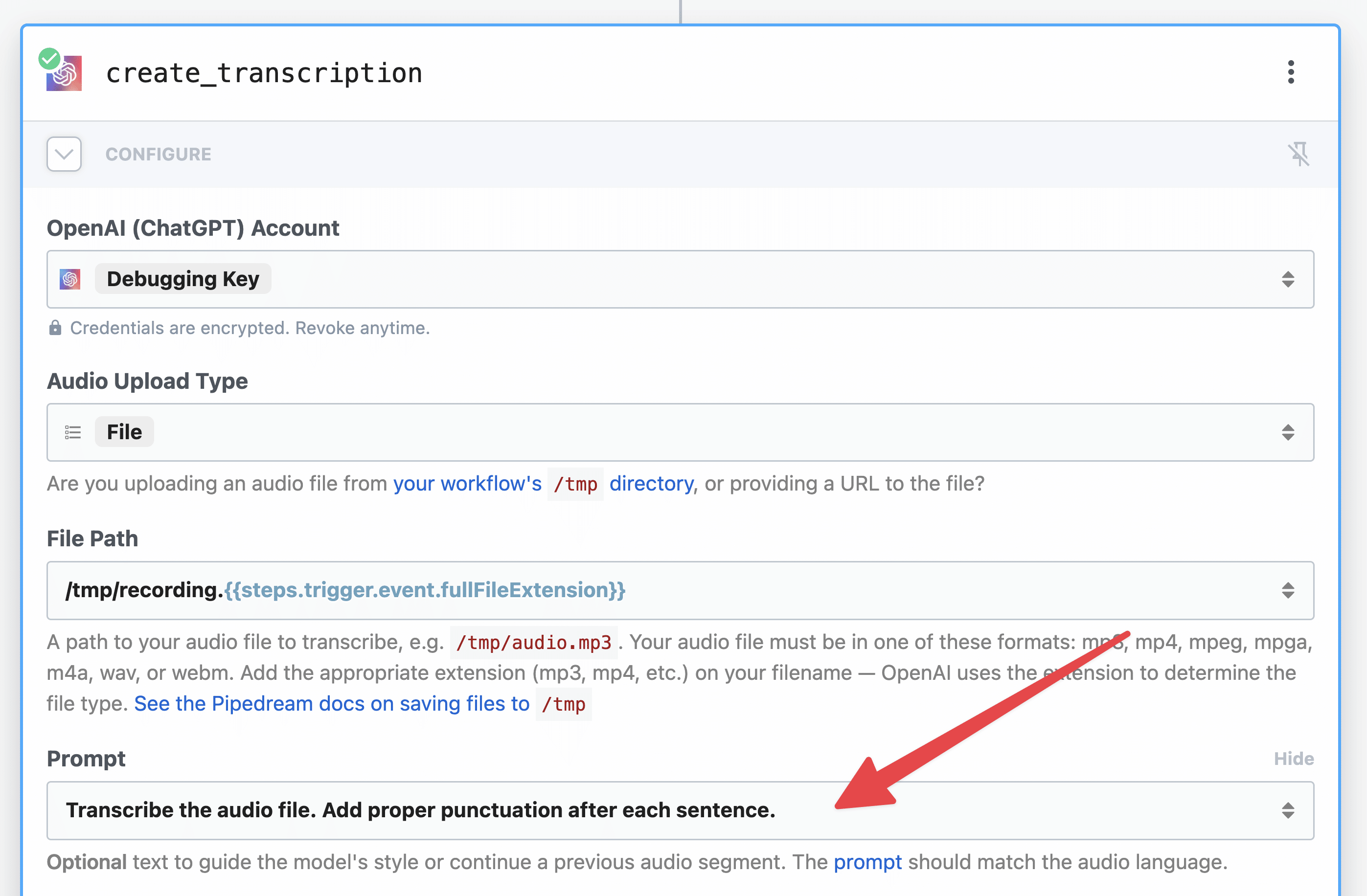Open the Prompt field dropdown arrows
The height and width of the screenshot is (896, 1367).
(x=1288, y=810)
